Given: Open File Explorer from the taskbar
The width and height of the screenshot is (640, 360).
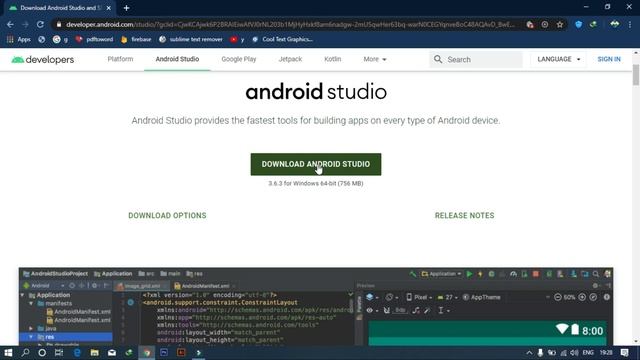Looking at the screenshot, I should click(x=94, y=353).
